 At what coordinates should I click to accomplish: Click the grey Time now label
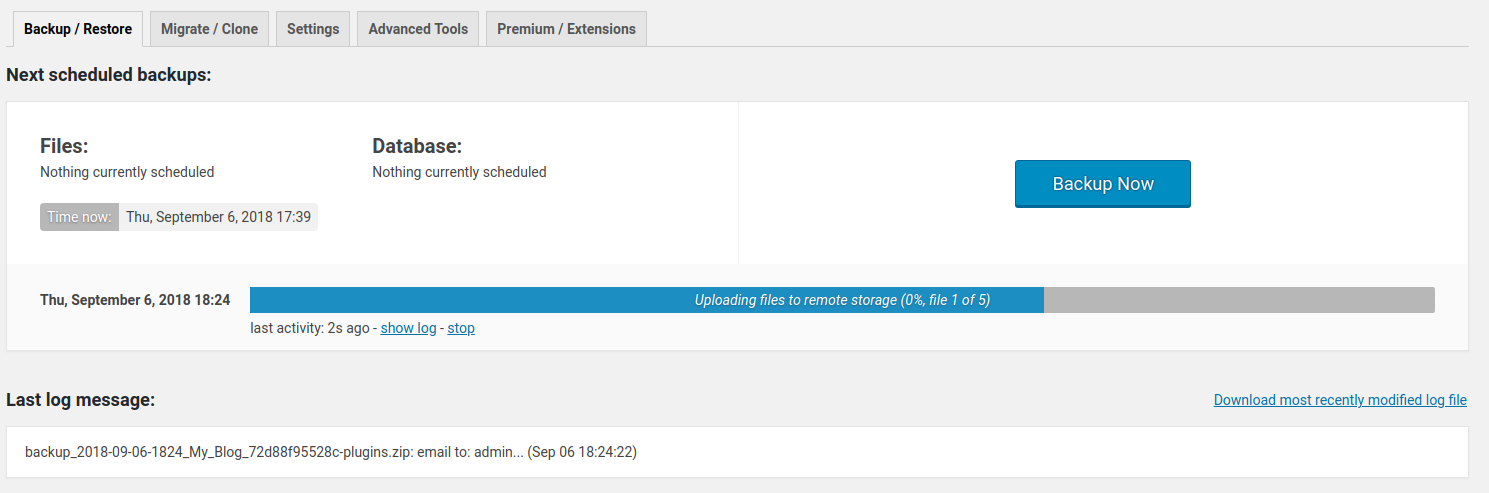pyautogui.click(x=79, y=217)
